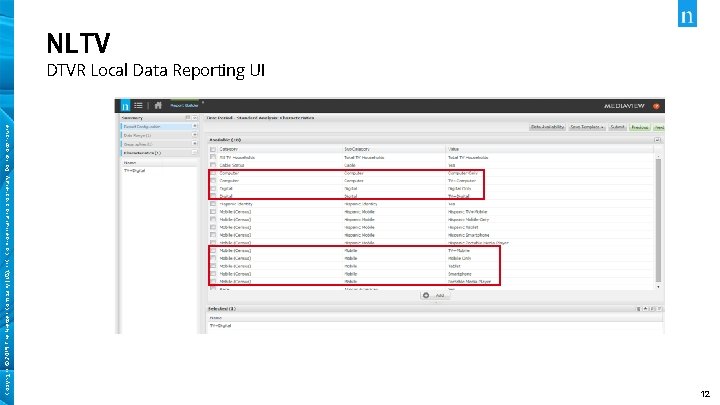Check the Total TV Households row checkbox
The width and height of the screenshot is (720, 405).
(x=213, y=157)
